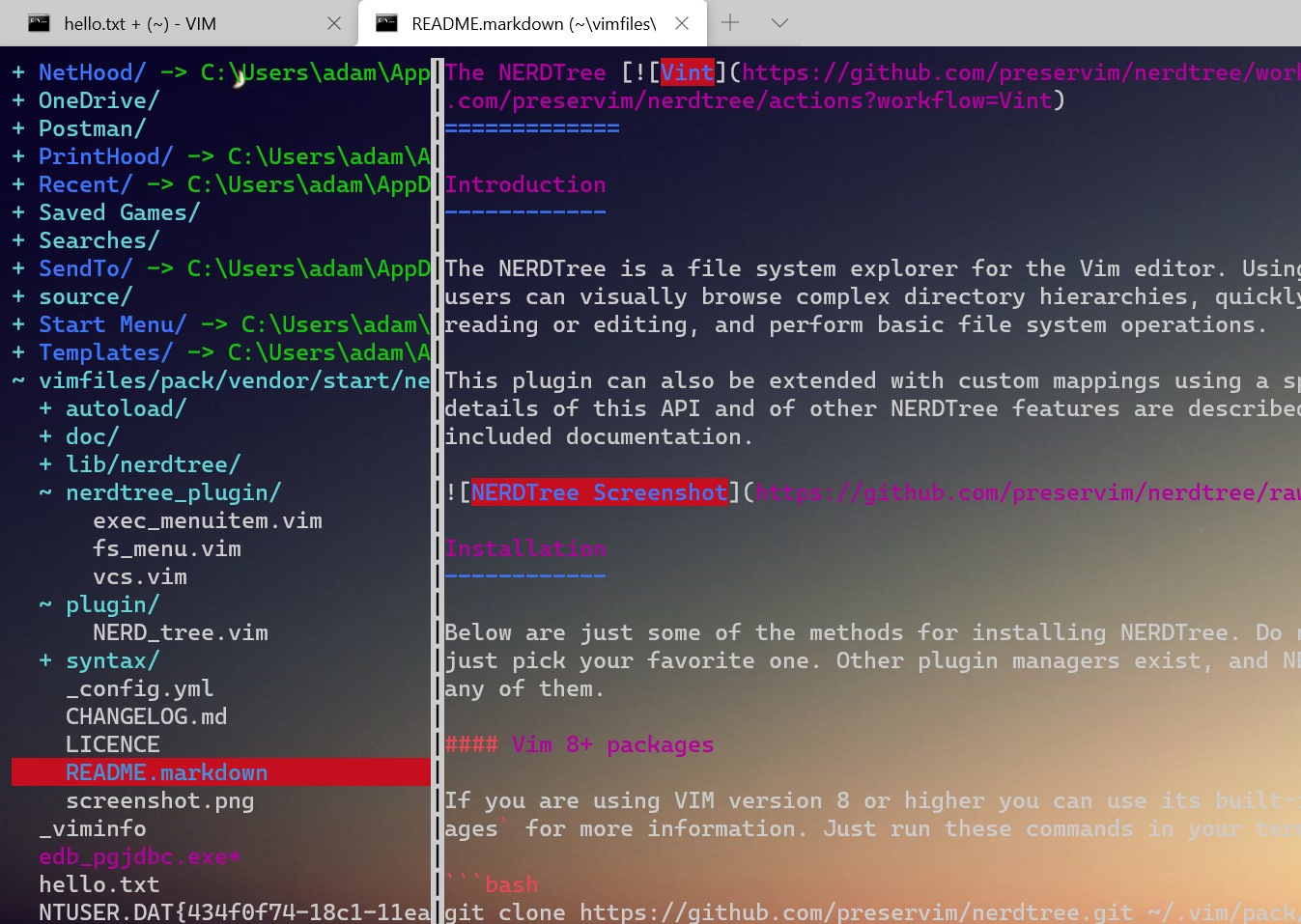Click the NERDTree Screenshot link
The height and width of the screenshot is (924, 1301).
[x=599, y=492]
